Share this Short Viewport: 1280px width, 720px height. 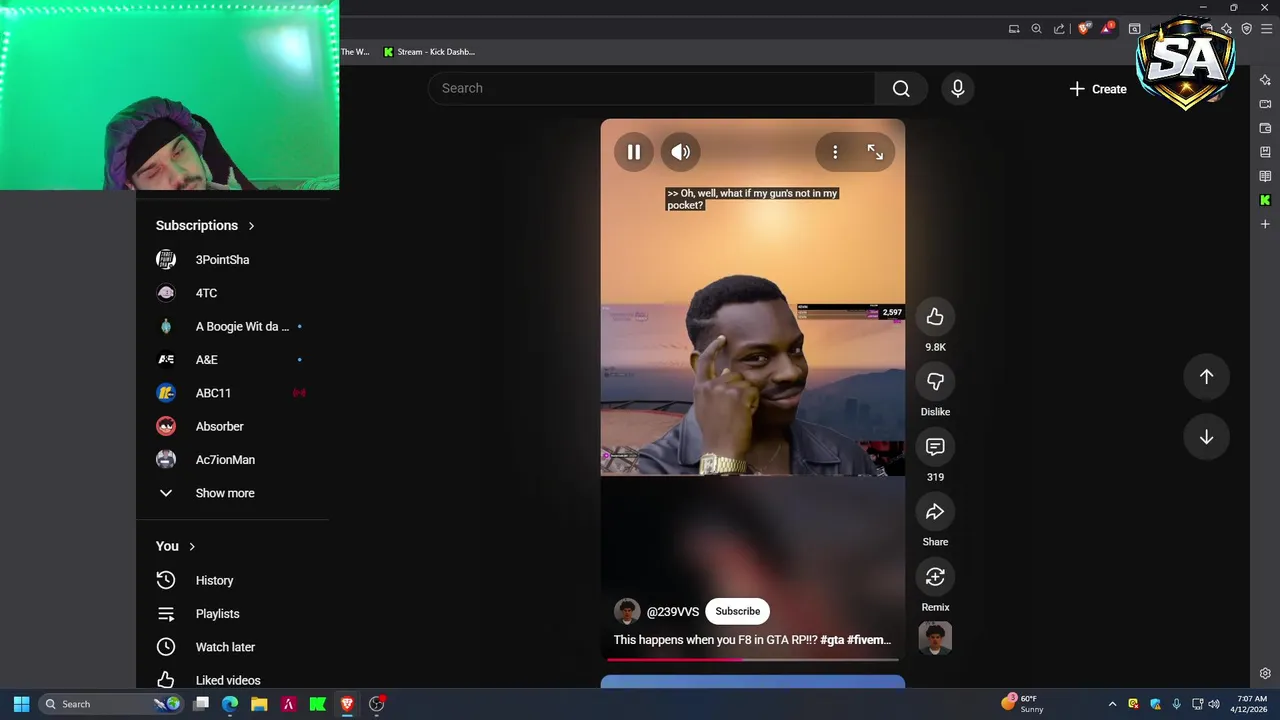[x=935, y=512]
